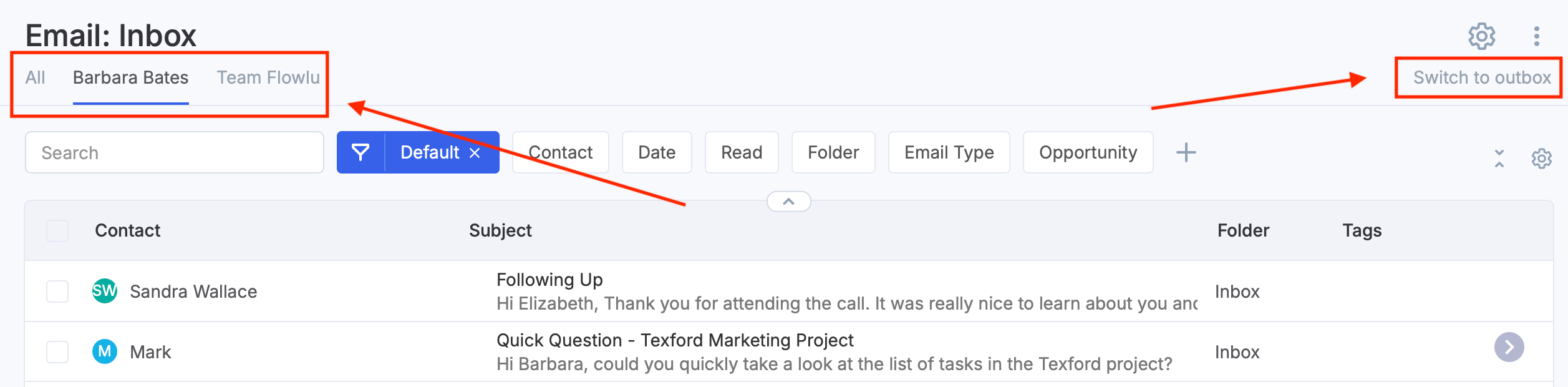The height and width of the screenshot is (387, 1568).
Task: Open the three-dot more options menu
Action: (x=1537, y=36)
